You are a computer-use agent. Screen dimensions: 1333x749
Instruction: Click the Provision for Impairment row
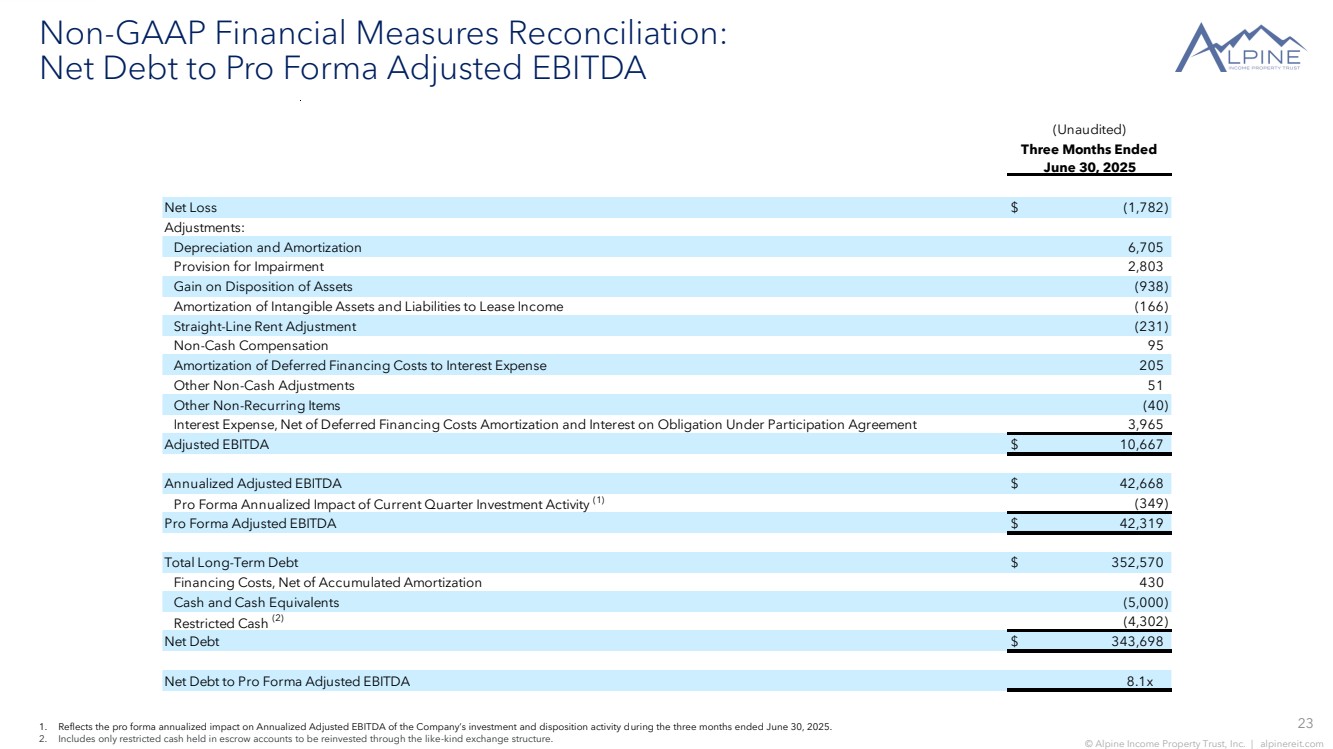point(248,267)
